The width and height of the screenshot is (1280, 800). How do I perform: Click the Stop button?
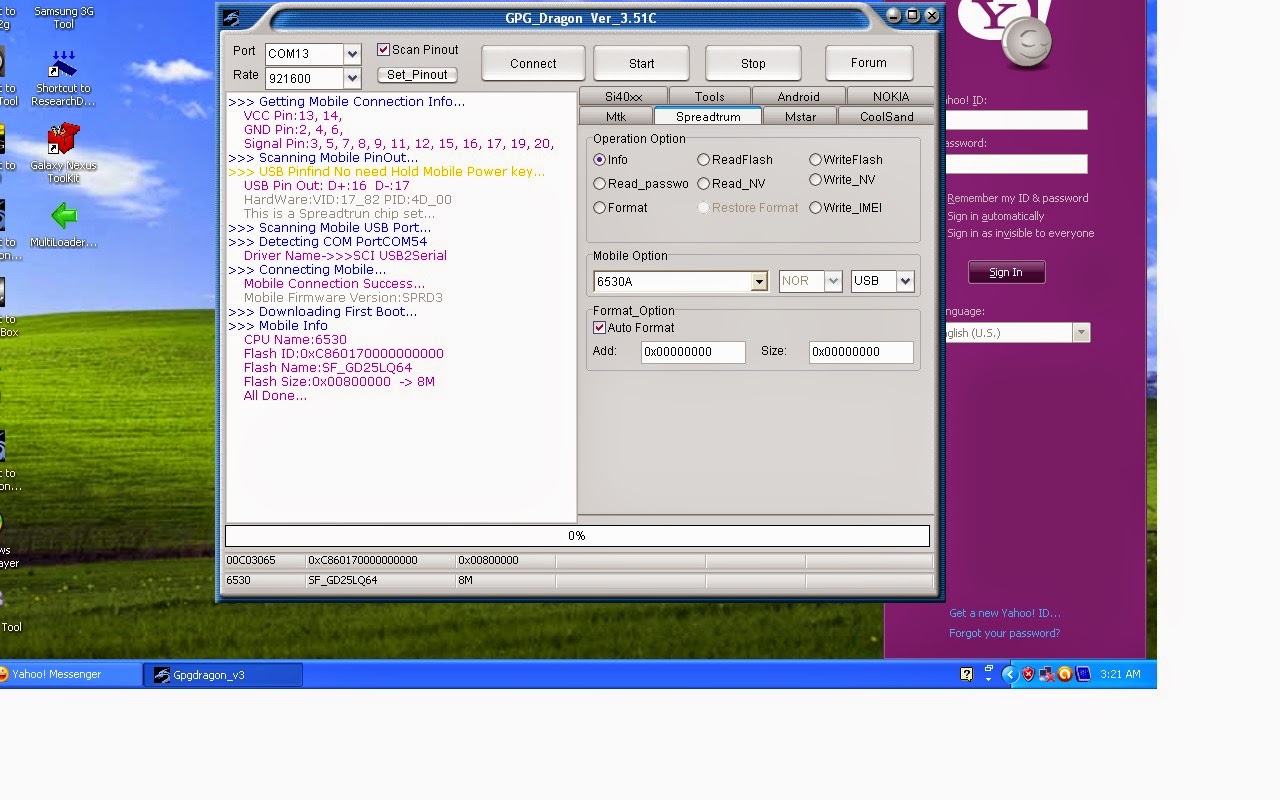pos(753,63)
